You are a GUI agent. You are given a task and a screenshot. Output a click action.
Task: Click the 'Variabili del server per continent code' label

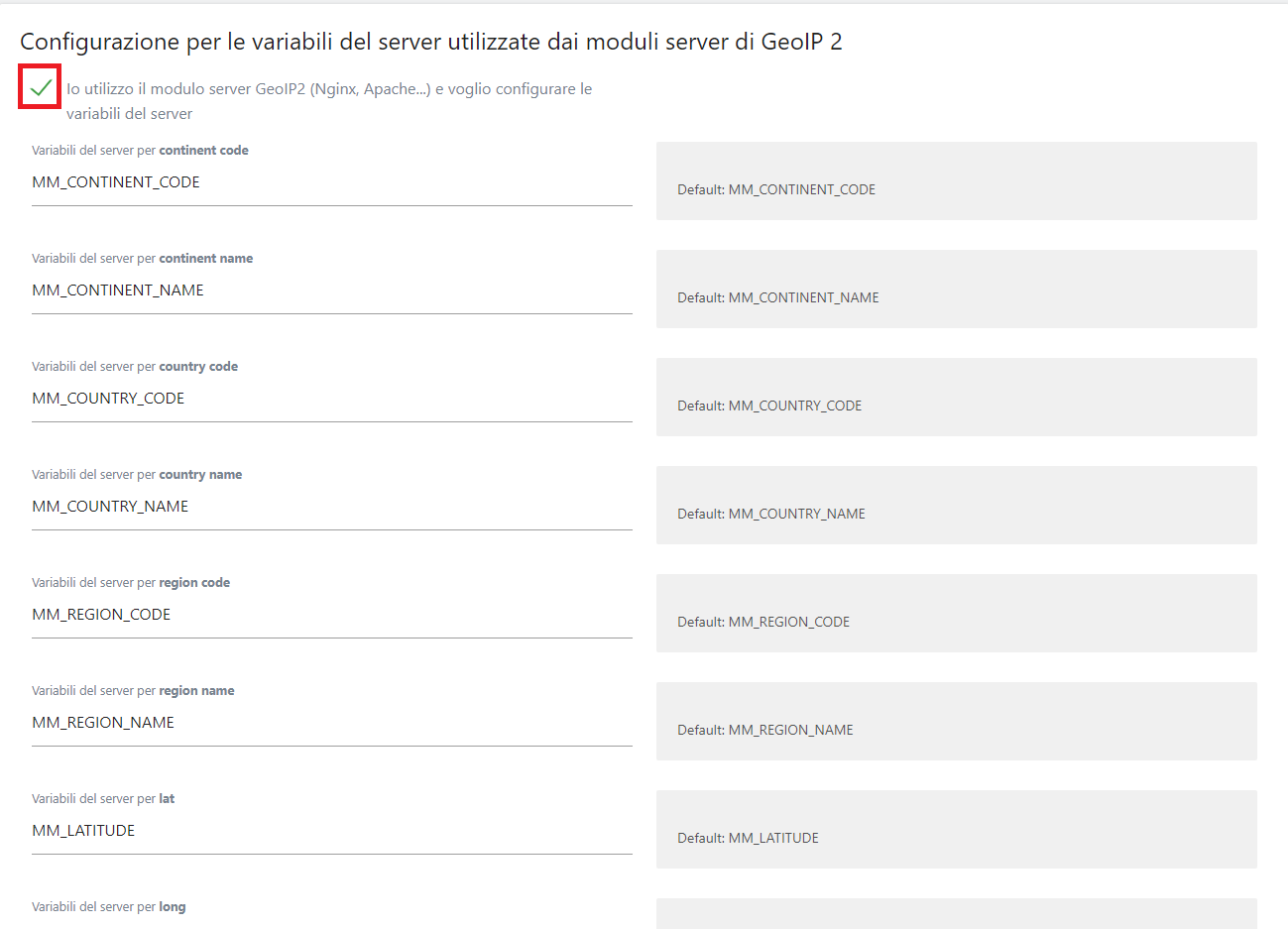pyautogui.click(x=140, y=151)
